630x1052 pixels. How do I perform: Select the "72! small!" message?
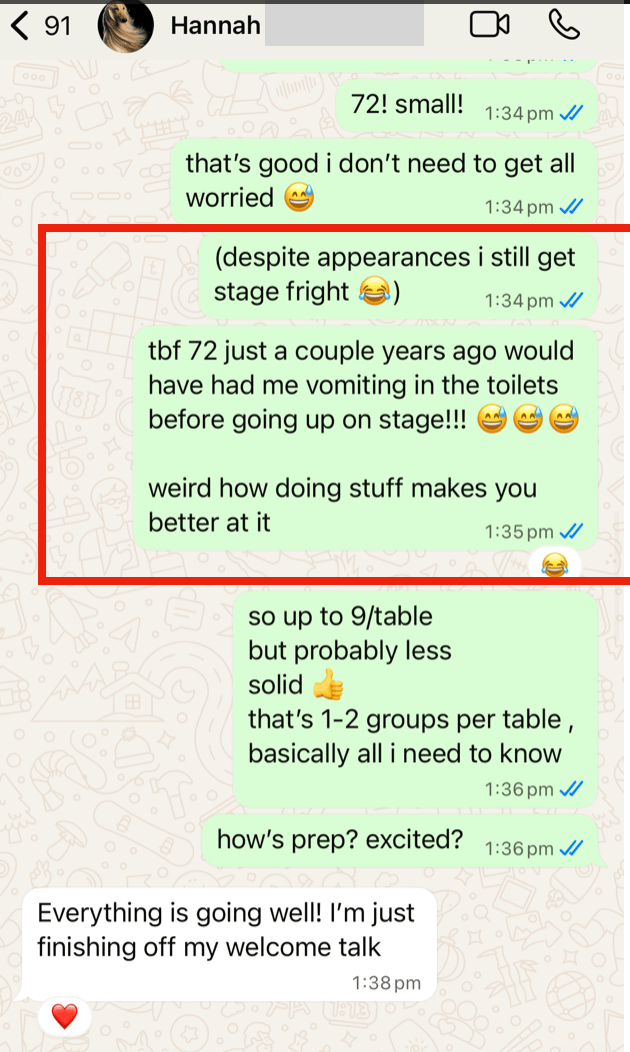pyautogui.click(x=466, y=106)
